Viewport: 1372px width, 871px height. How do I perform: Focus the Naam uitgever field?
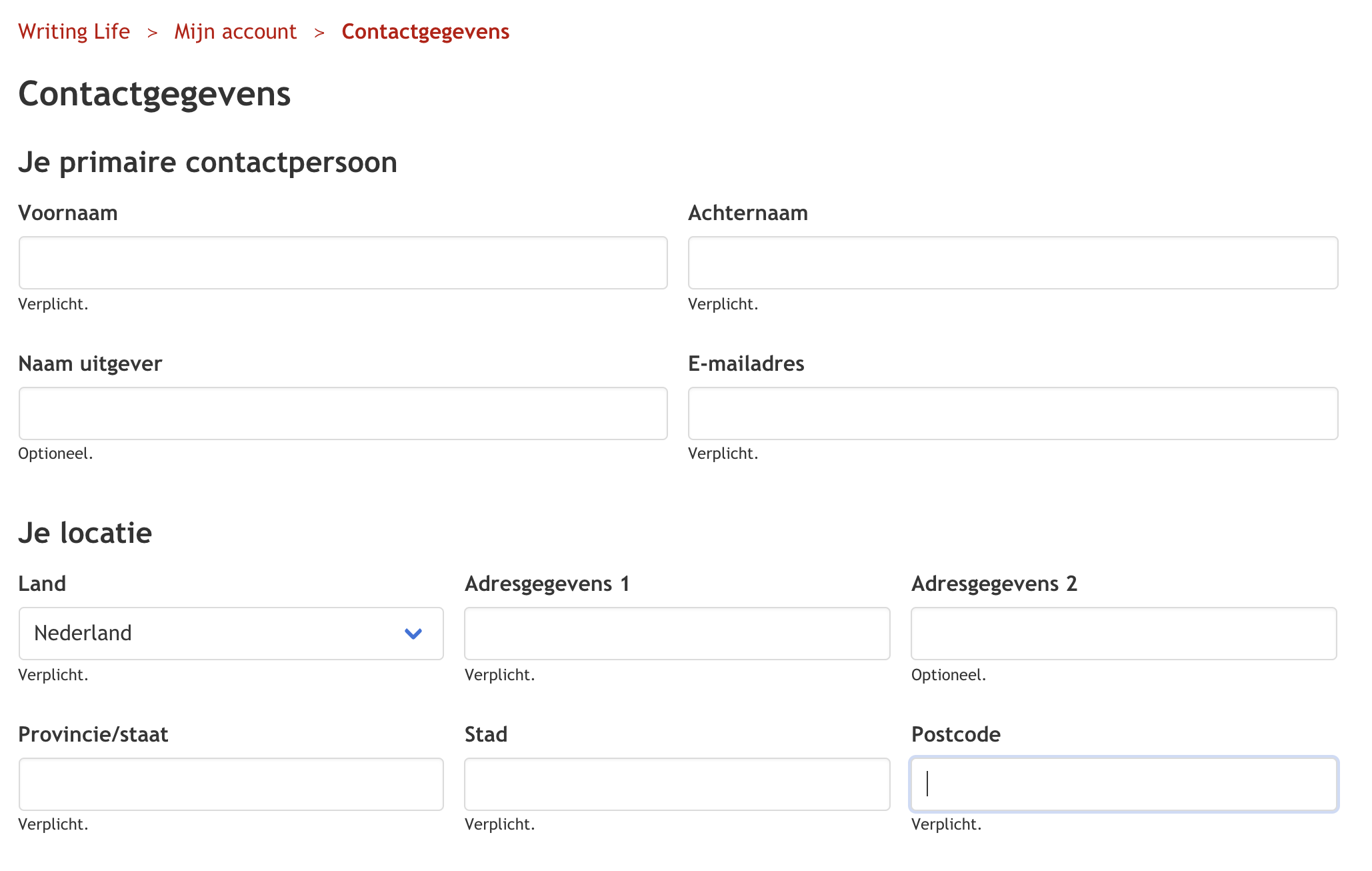point(342,413)
